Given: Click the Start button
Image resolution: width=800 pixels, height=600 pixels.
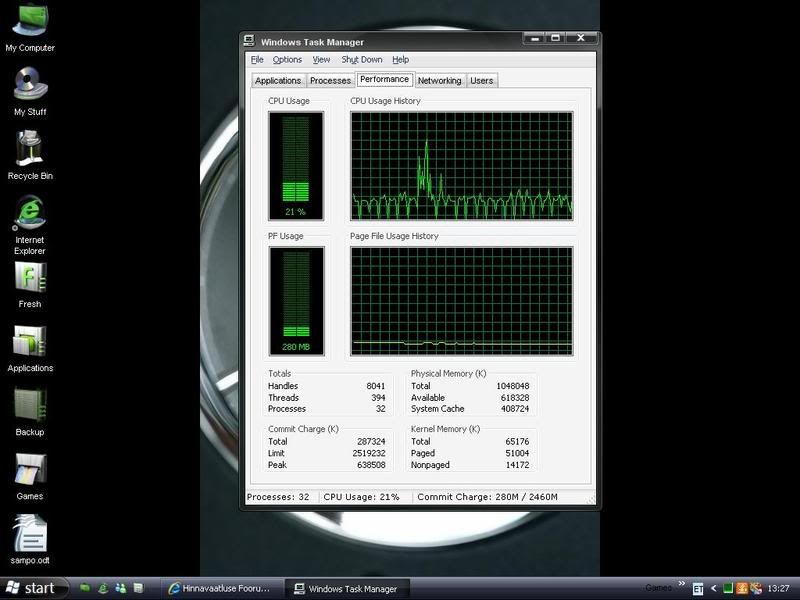Looking at the screenshot, I should pos(35,588).
